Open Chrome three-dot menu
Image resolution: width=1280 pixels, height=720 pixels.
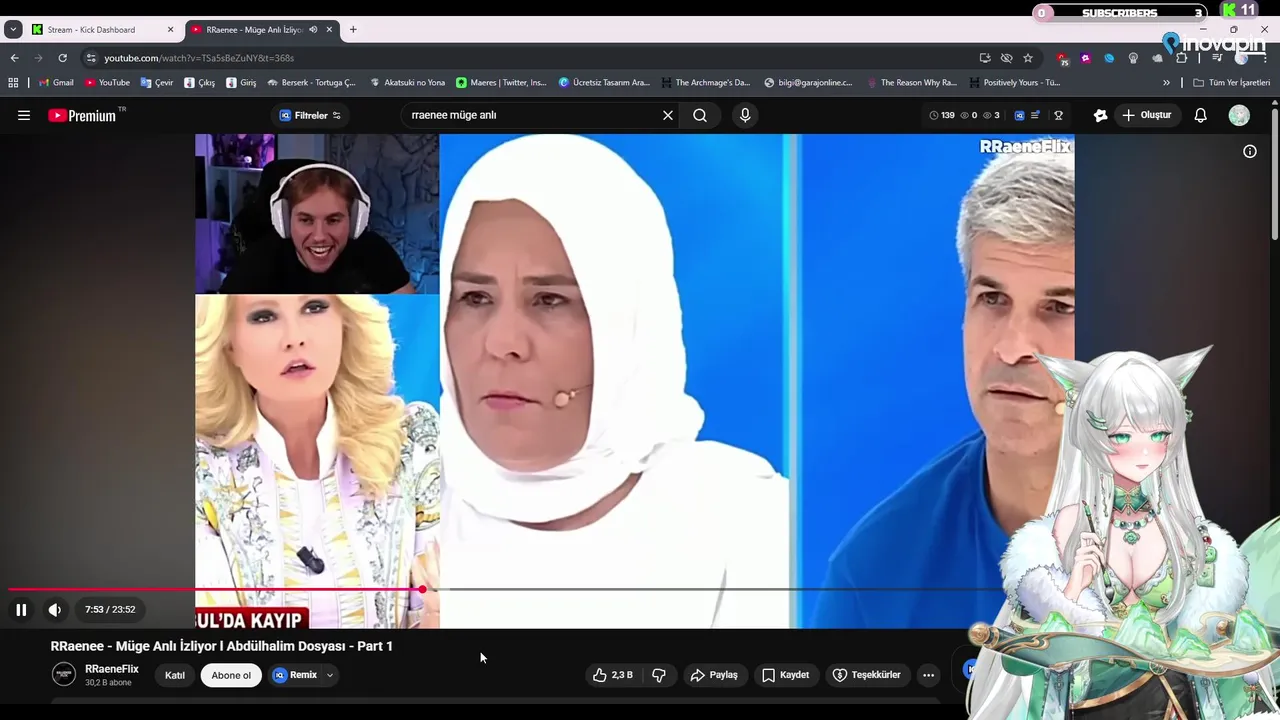[x=1264, y=58]
